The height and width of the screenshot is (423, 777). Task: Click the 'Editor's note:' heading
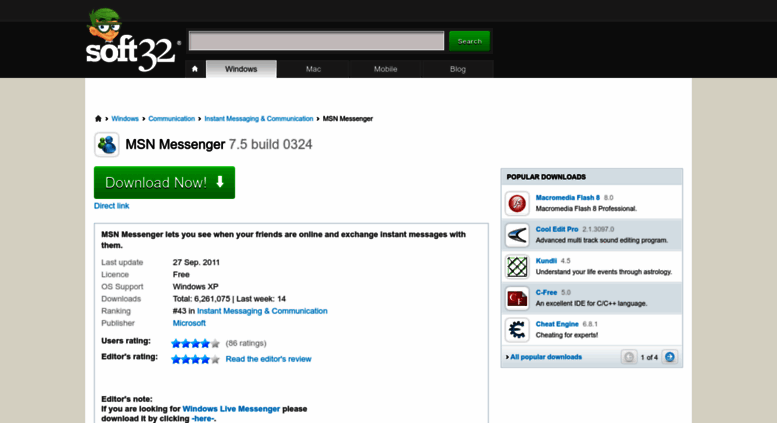coord(127,399)
